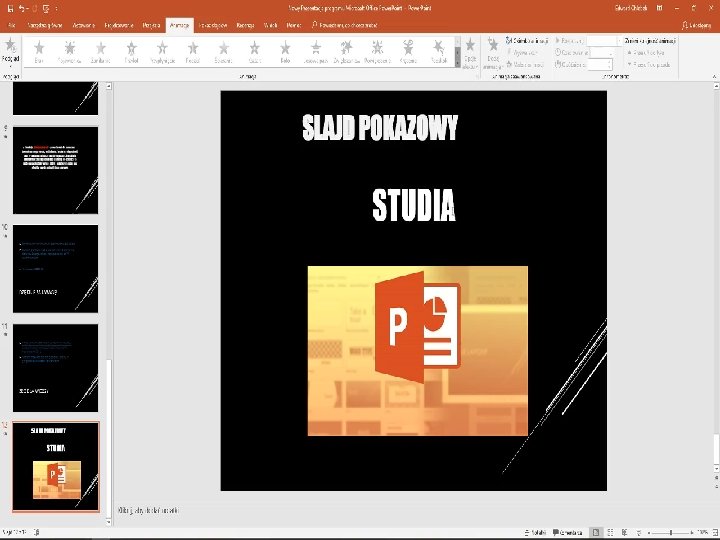Open the Początek (Start) dropdown box
Image resolution: width=720 pixels, height=540 pixels.
click(604, 41)
